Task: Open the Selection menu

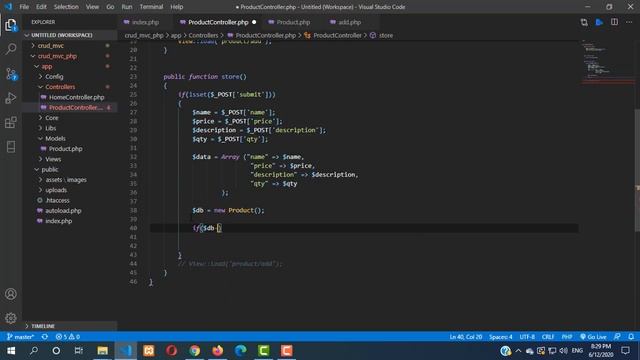Action: coord(66,7)
